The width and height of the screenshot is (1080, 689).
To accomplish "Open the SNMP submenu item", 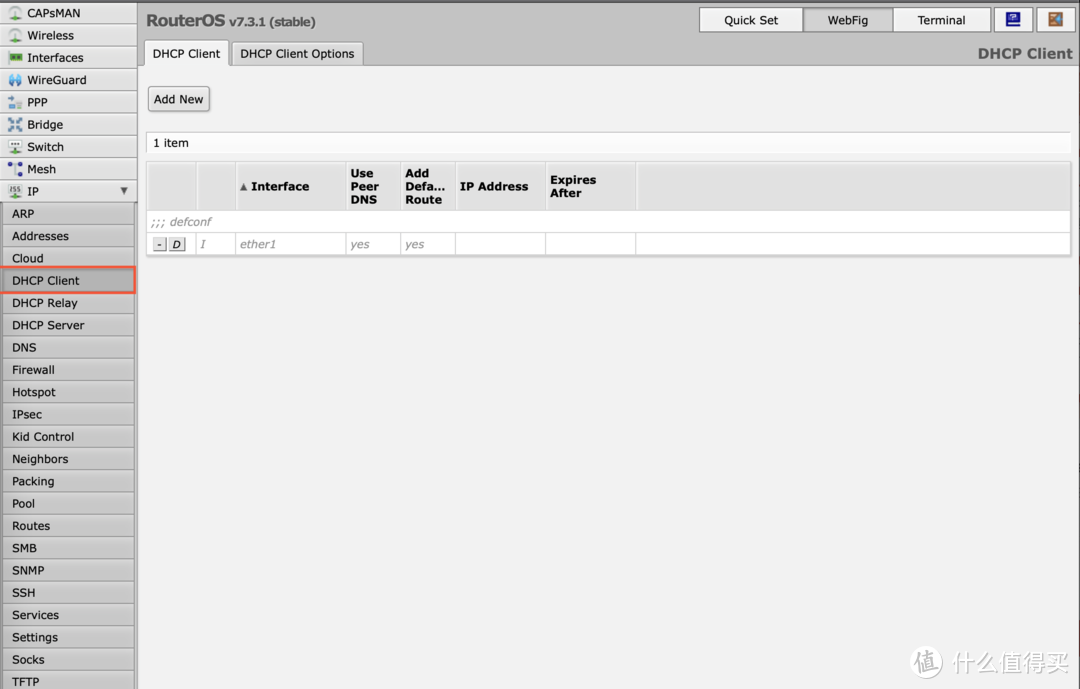I will (68, 570).
